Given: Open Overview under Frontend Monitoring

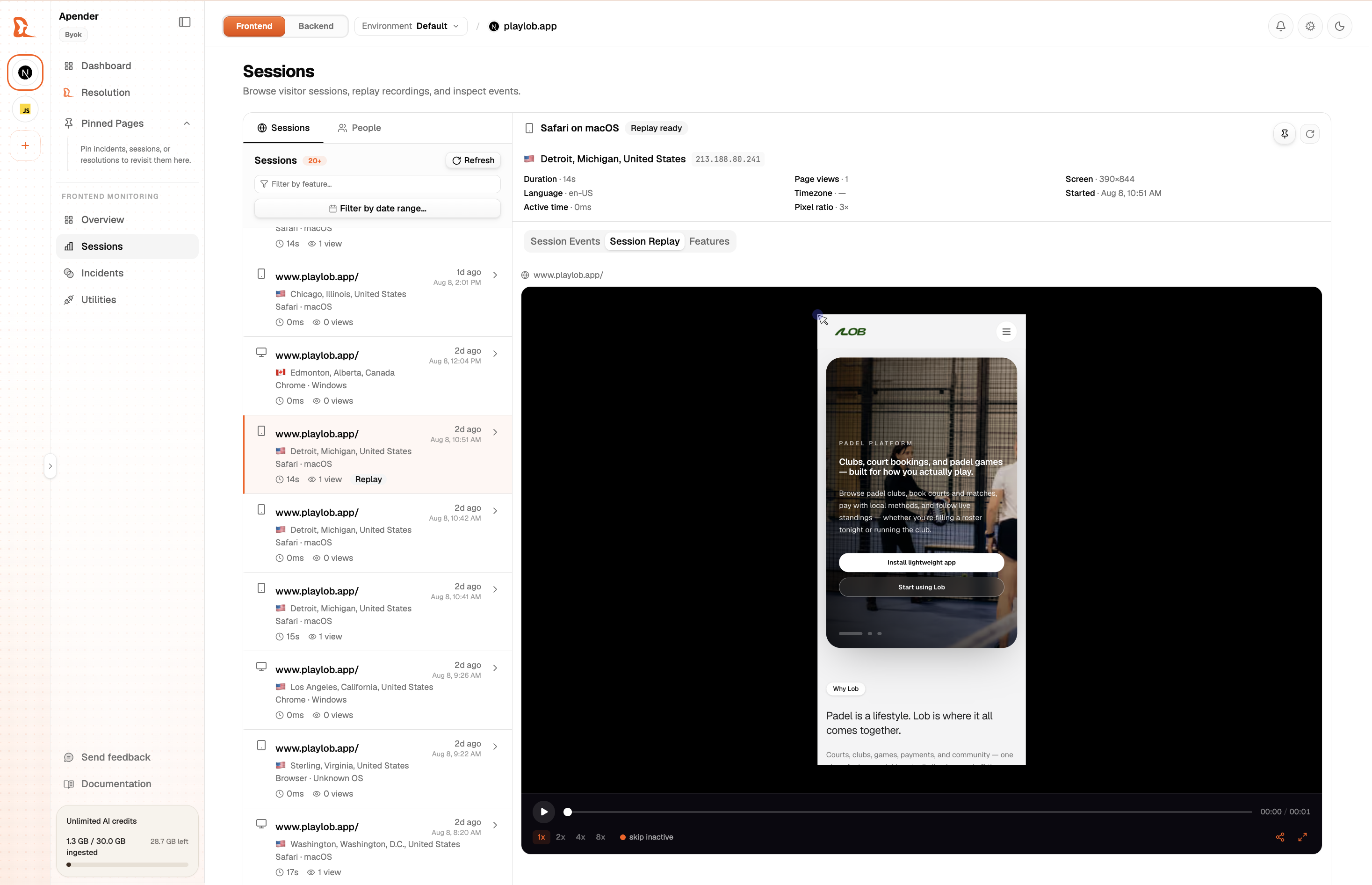Looking at the screenshot, I should tap(127, 219).
